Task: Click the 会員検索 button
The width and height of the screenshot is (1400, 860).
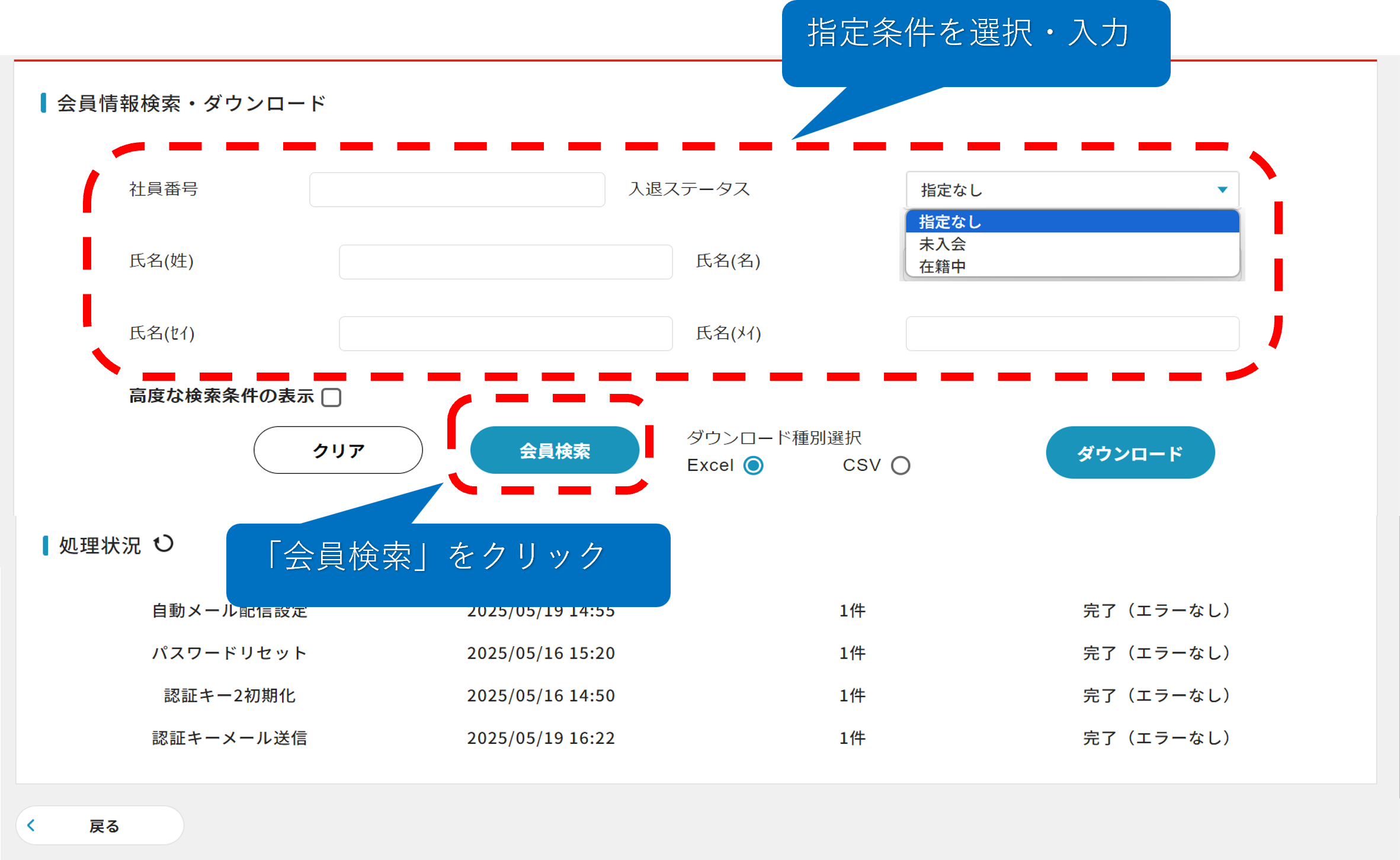Action: tap(555, 451)
